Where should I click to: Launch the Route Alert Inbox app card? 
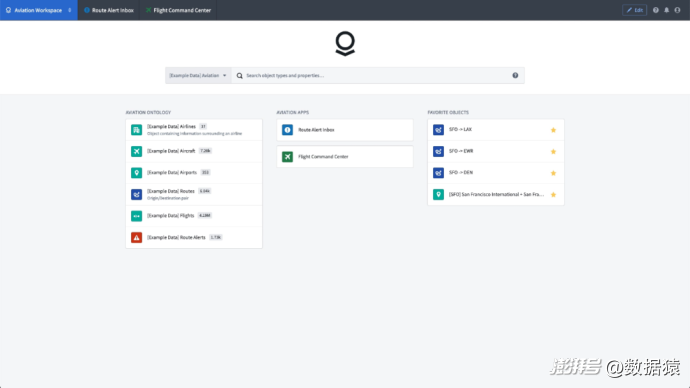(345, 130)
